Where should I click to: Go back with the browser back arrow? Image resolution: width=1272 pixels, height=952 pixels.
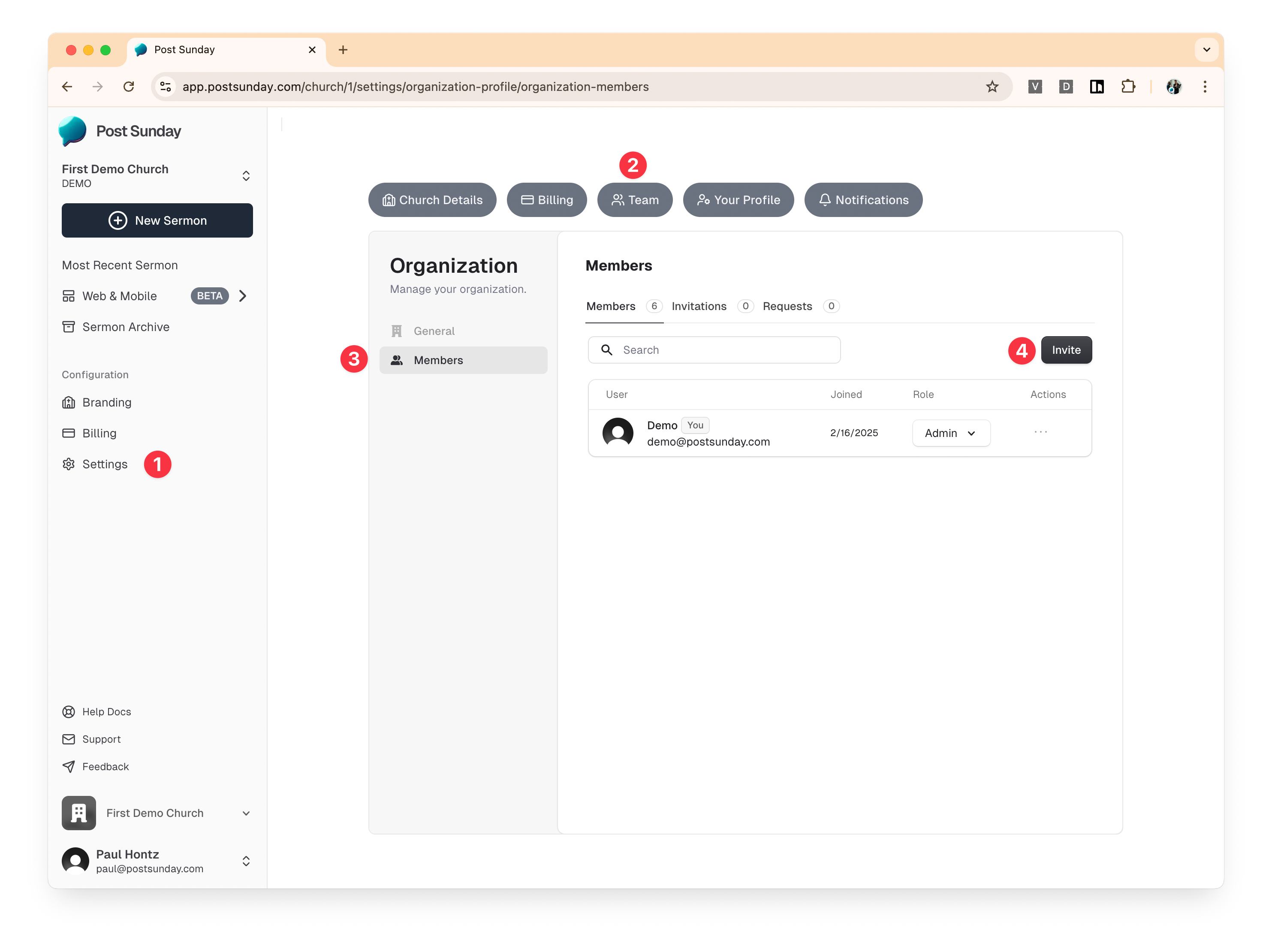pyautogui.click(x=67, y=87)
